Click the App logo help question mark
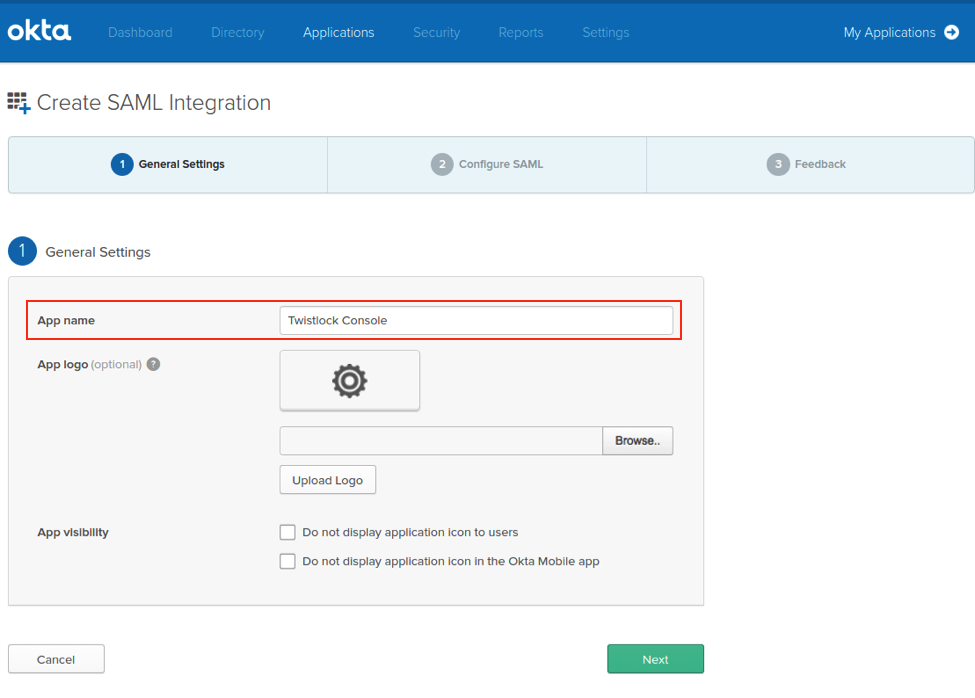The image size is (975, 698). coord(154,364)
